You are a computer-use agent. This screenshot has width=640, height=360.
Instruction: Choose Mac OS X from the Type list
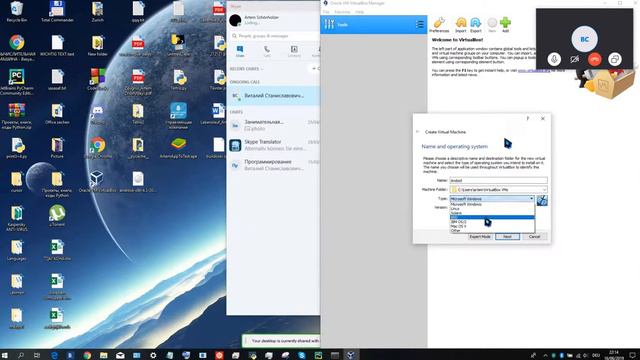(x=492, y=226)
